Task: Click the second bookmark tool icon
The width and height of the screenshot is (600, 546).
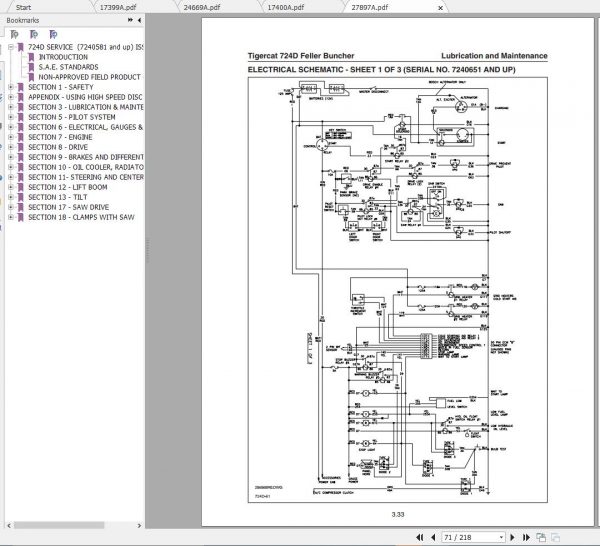Action: (x=34, y=34)
